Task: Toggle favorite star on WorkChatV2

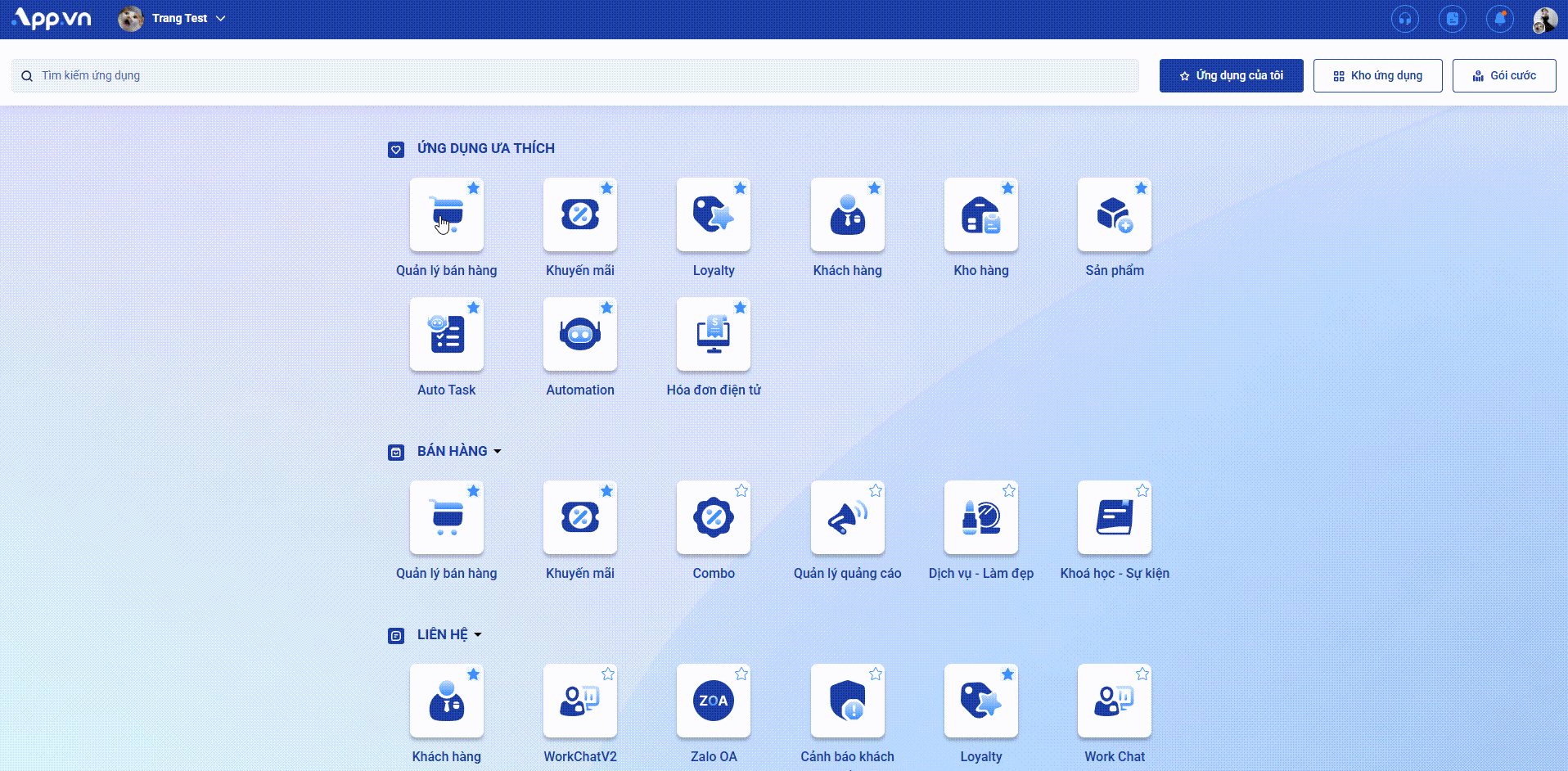Action: click(608, 674)
